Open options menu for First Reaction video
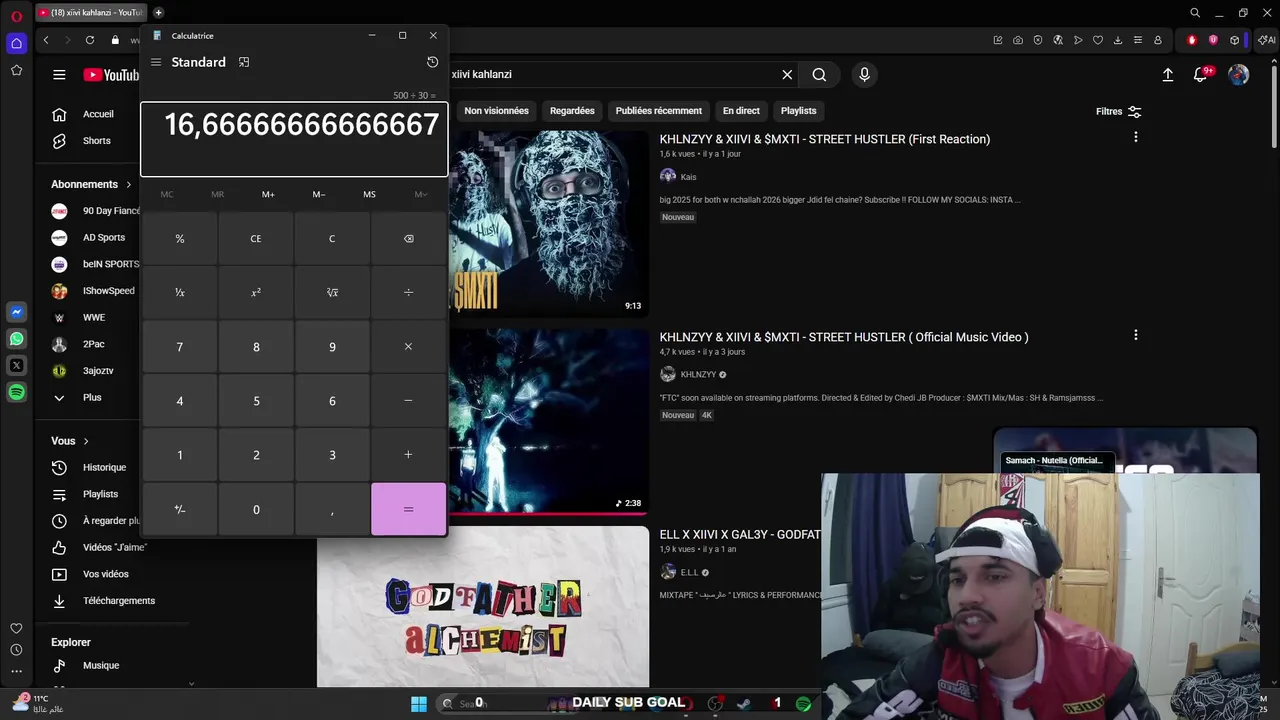 (1135, 137)
